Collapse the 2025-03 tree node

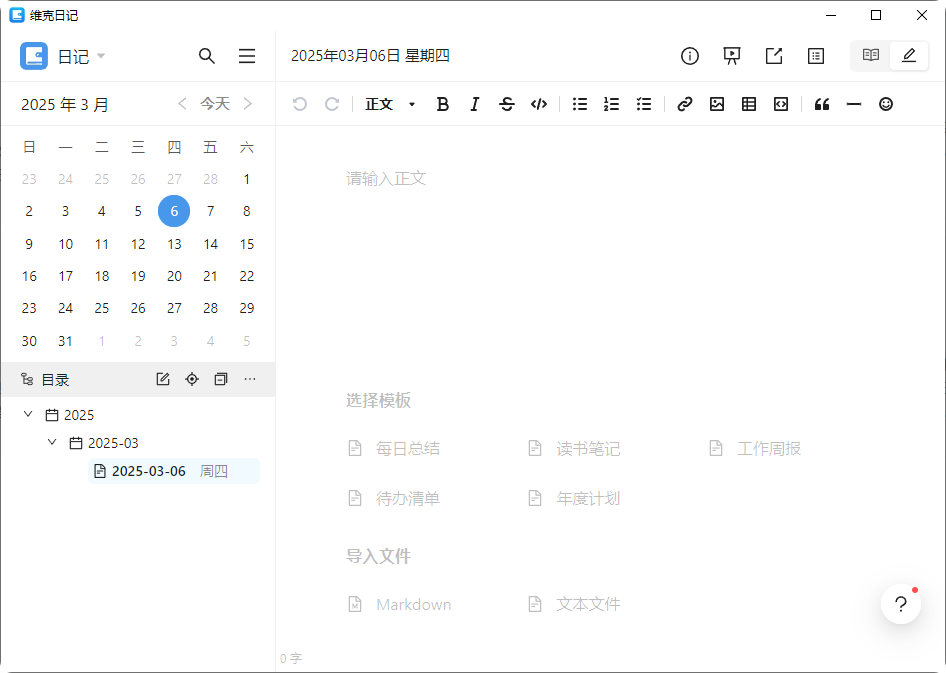pyautogui.click(x=52, y=443)
